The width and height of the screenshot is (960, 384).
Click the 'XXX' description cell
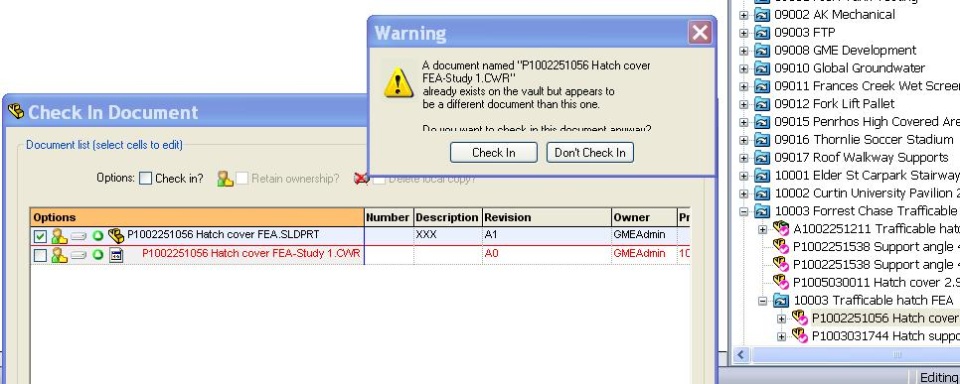448,235
